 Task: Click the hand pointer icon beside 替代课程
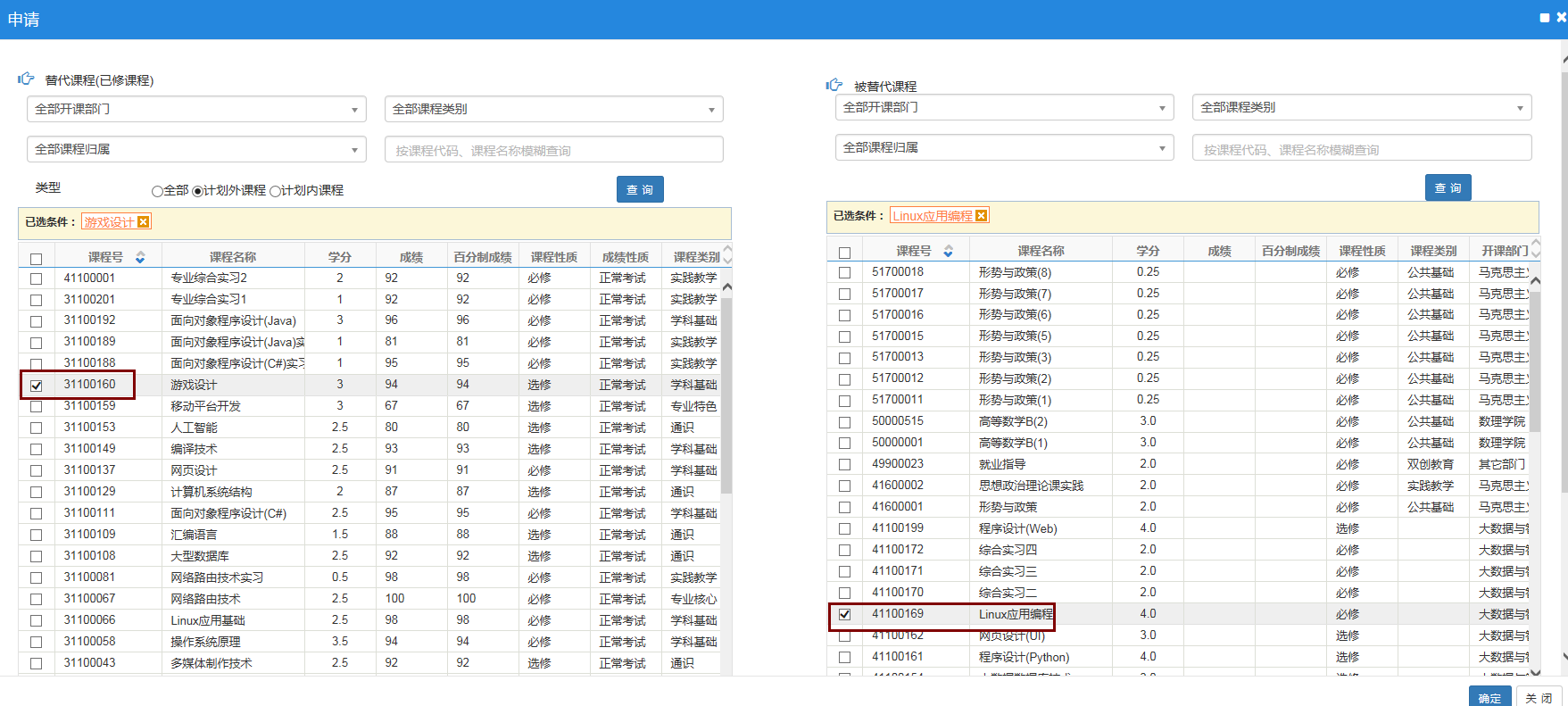coord(26,79)
